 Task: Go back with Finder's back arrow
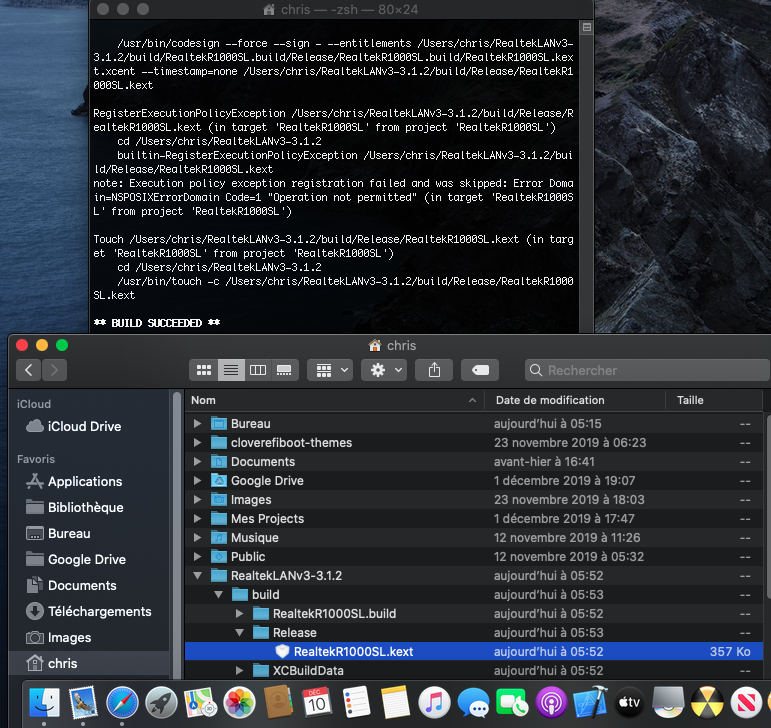tap(29, 370)
